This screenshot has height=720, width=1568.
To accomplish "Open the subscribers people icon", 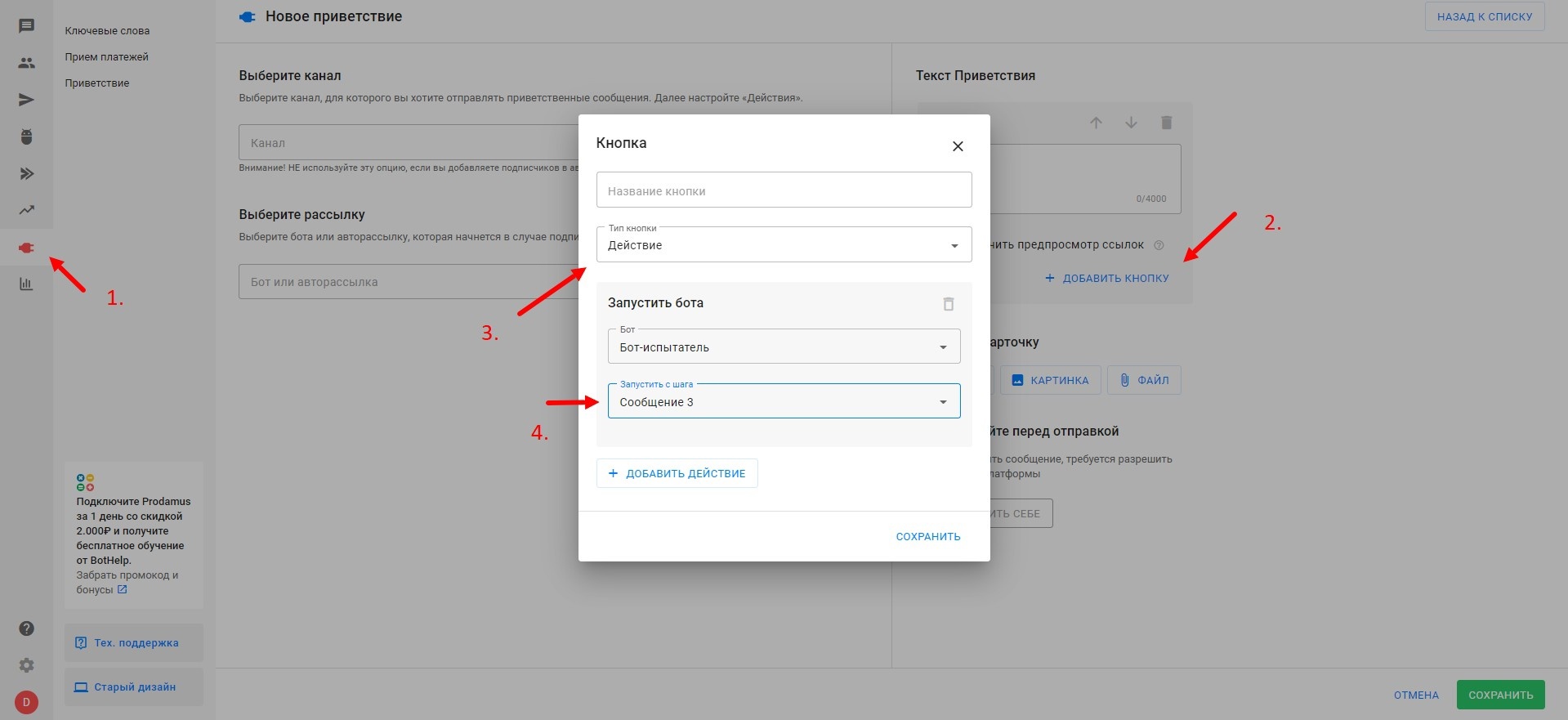I will coord(26,63).
